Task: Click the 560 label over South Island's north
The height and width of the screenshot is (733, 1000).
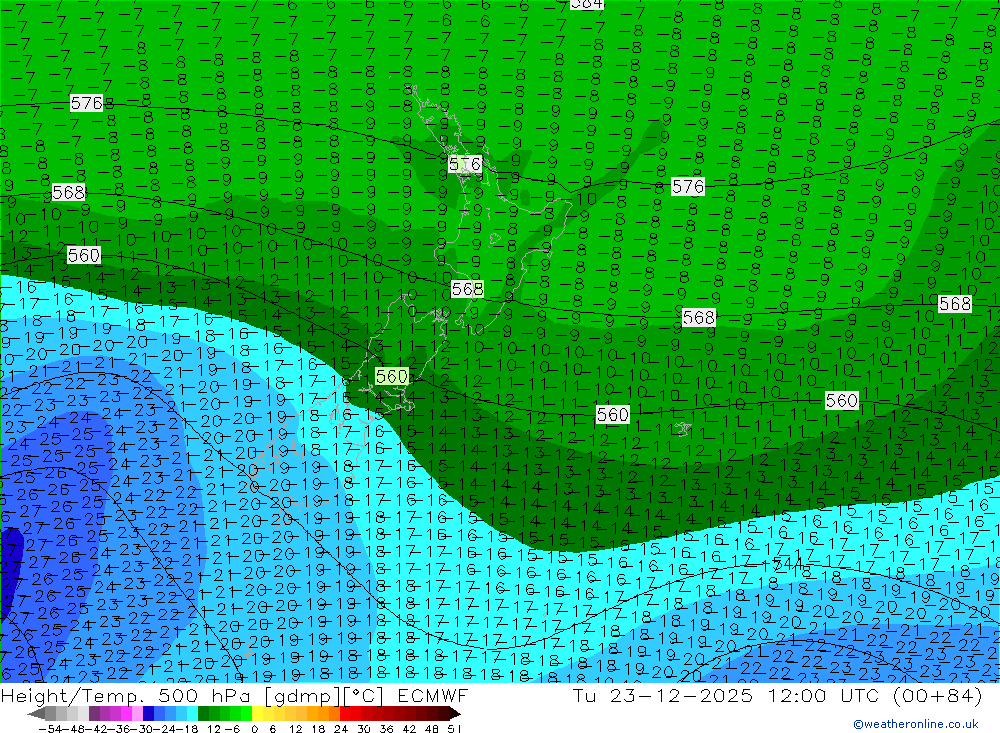Action: coord(392,376)
